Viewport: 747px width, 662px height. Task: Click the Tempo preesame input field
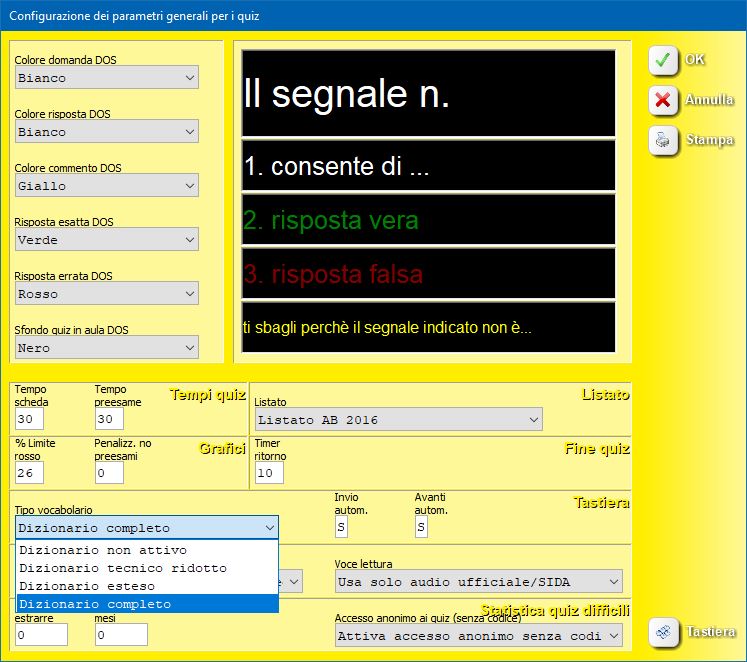click(109, 419)
